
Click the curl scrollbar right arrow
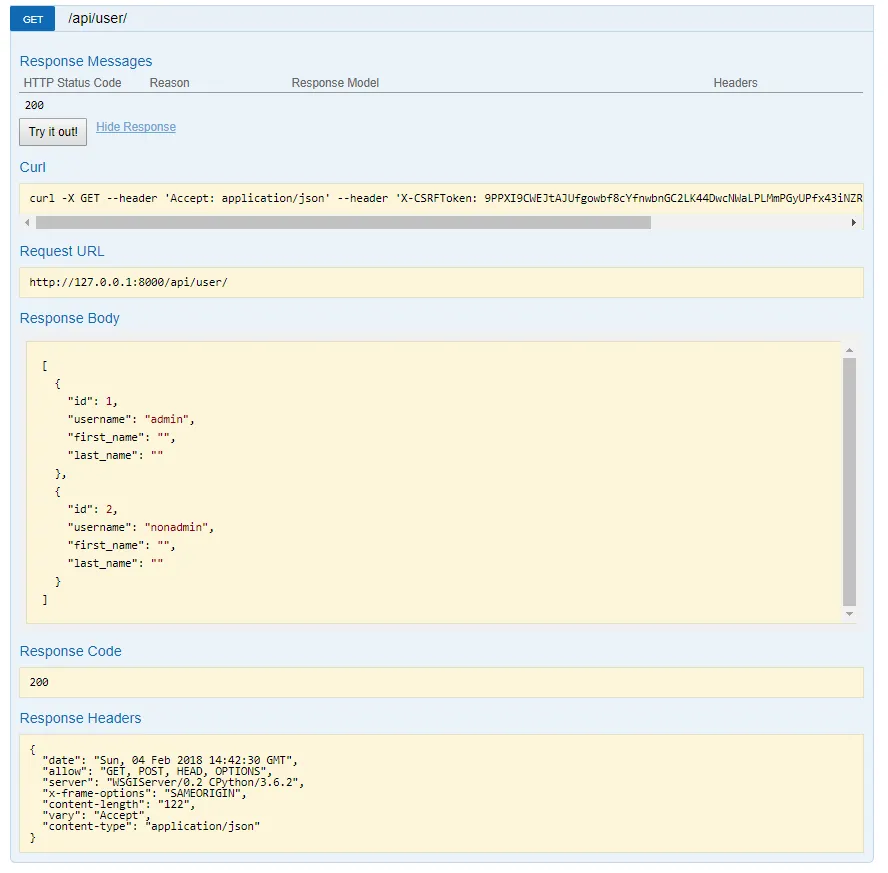pos(853,222)
